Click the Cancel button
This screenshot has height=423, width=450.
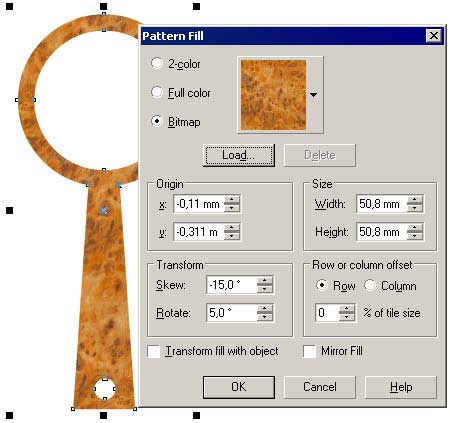pos(320,387)
